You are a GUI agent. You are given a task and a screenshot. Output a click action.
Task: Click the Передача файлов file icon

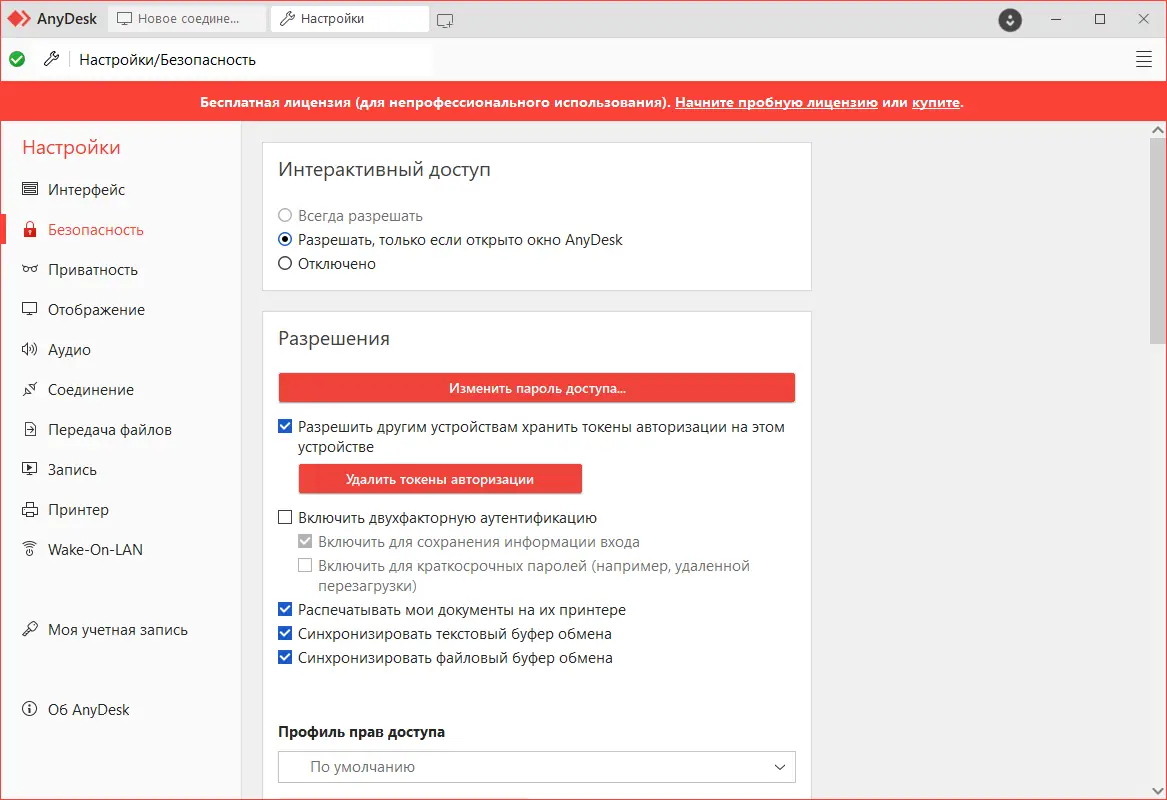pyautogui.click(x=27, y=429)
